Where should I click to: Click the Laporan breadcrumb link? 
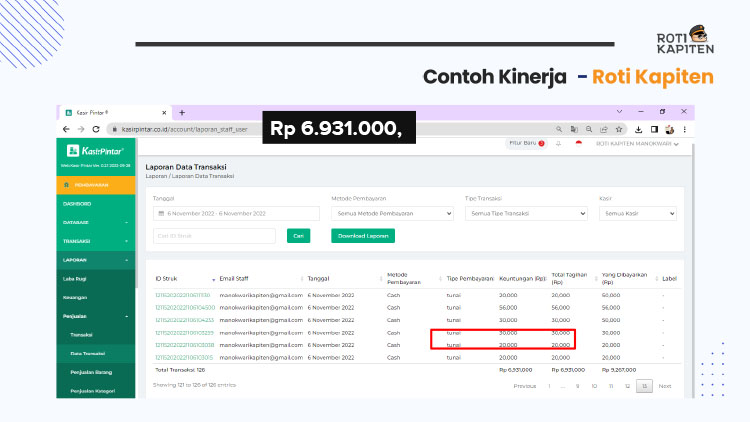pos(156,176)
